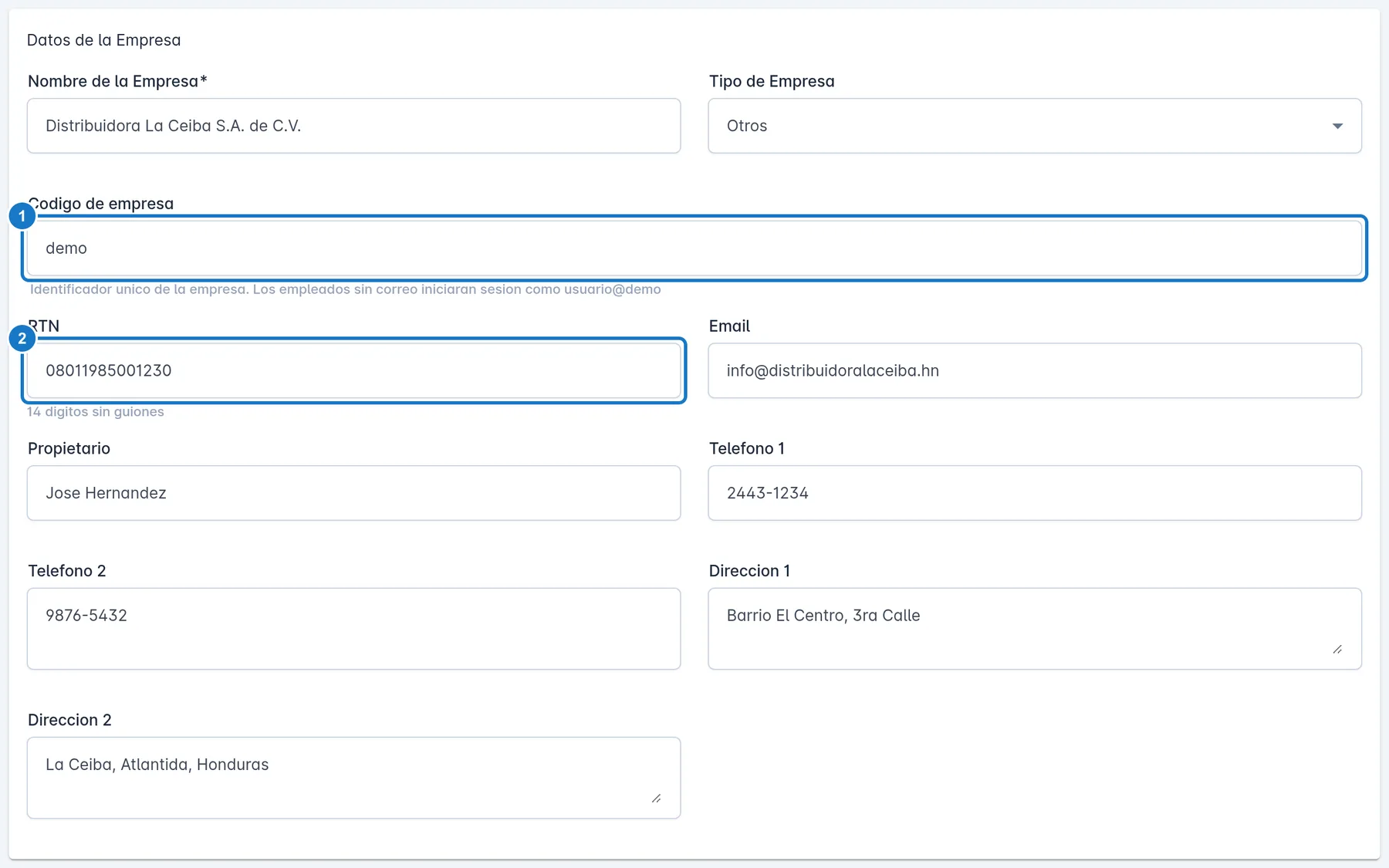Select the Email input field

1035,370
